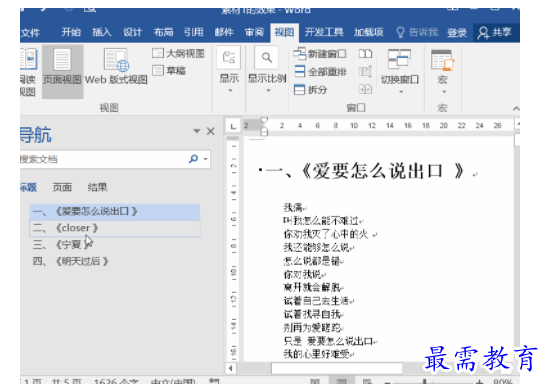Switch to 草稿 draft view

pyautogui.click(x=169, y=71)
